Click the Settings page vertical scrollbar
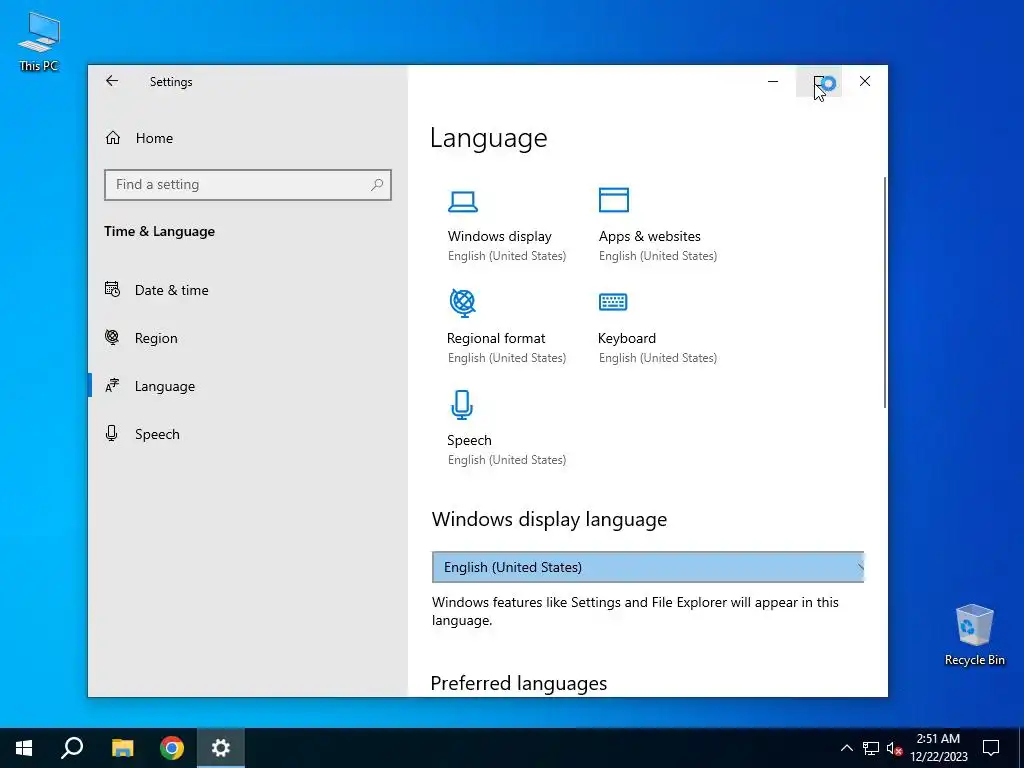Screen dimensions: 1024x768 click(885, 293)
